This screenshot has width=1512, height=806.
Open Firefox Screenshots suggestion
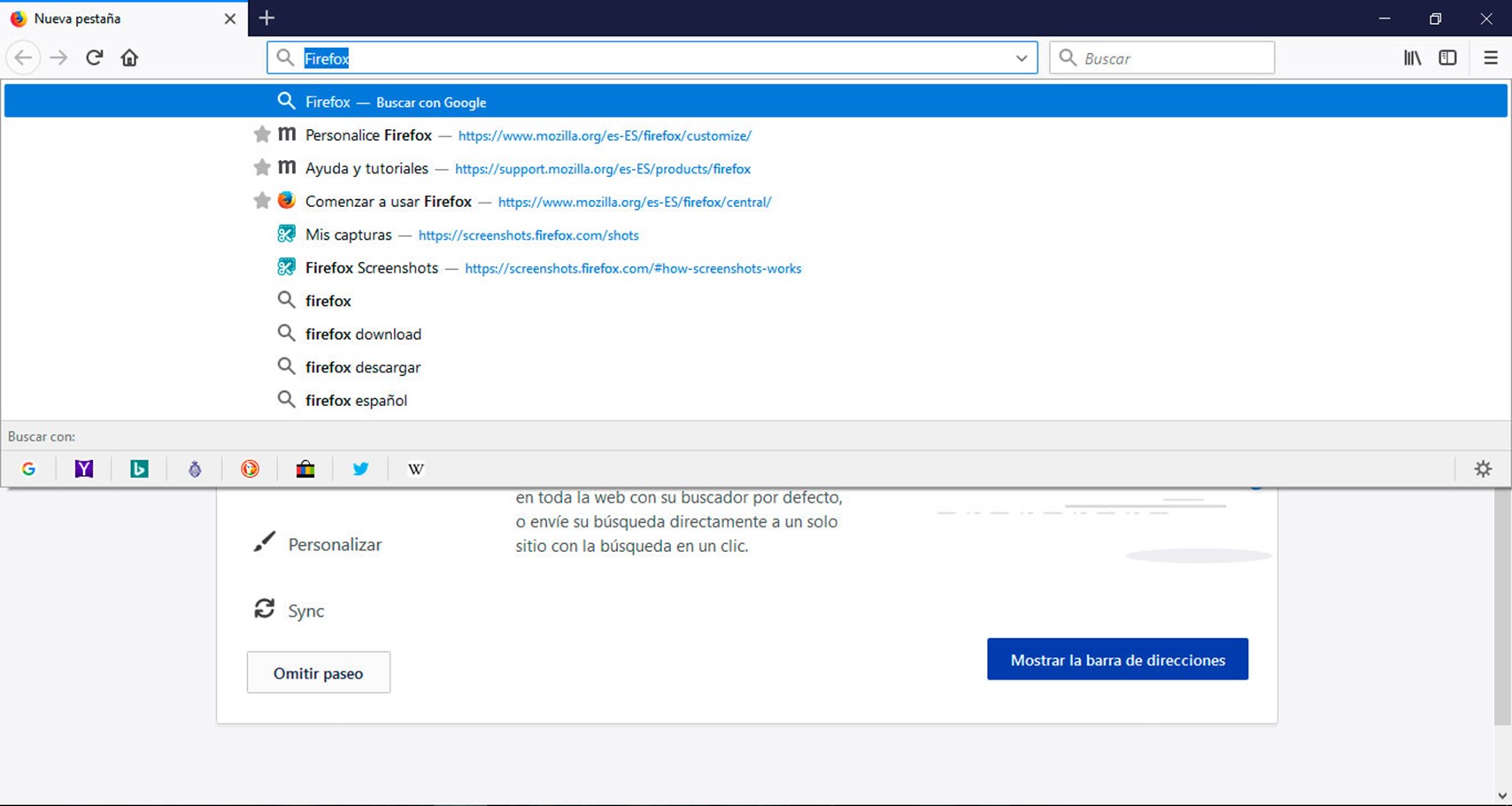[756, 268]
